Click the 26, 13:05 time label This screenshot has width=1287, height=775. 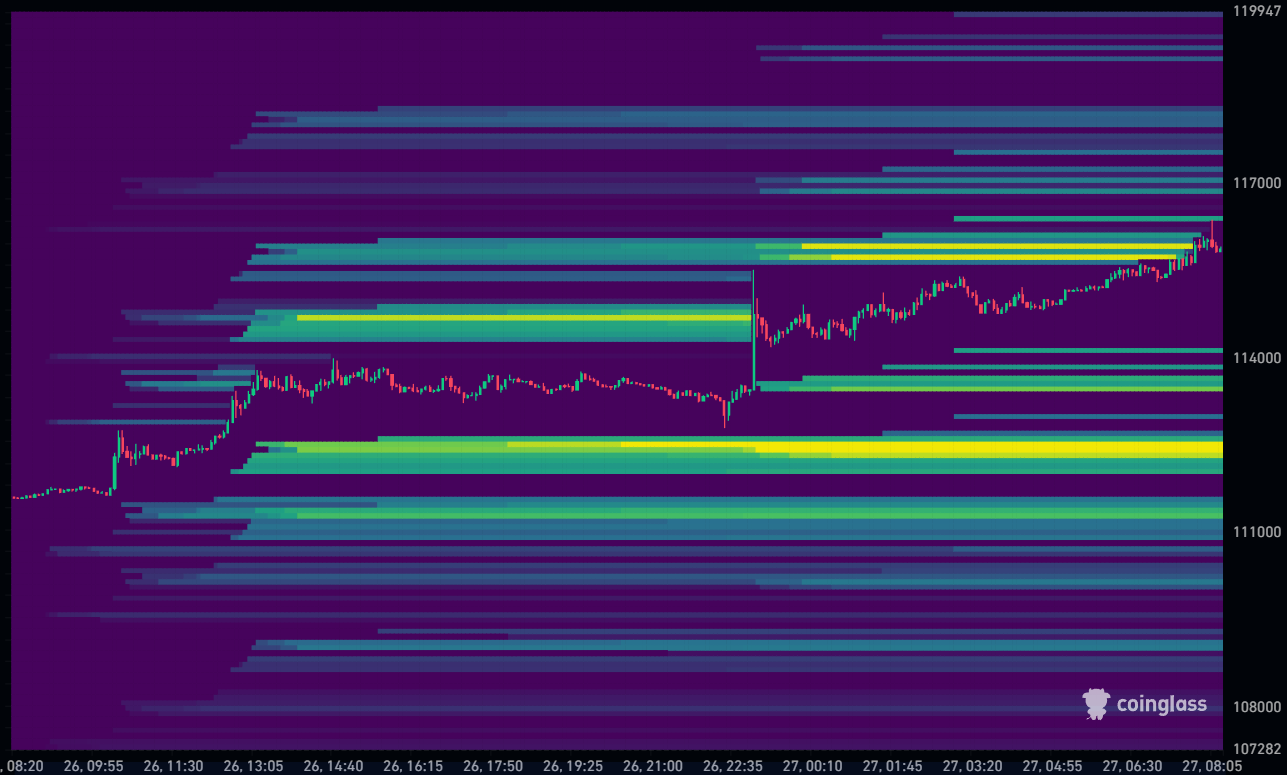pyautogui.click(x=253, y=766)
